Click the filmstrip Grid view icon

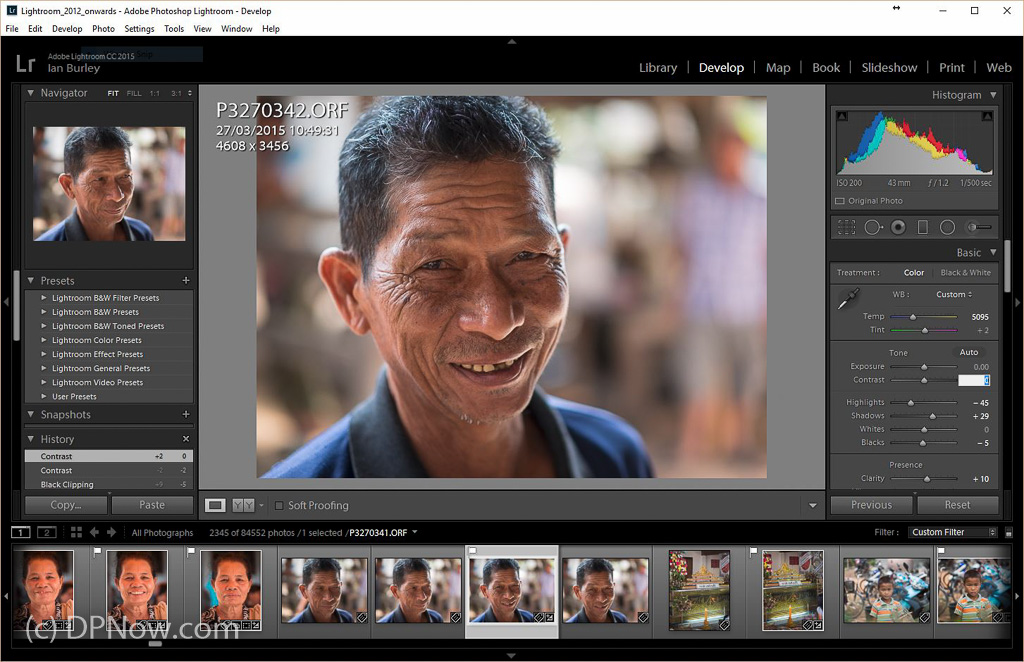74,533
